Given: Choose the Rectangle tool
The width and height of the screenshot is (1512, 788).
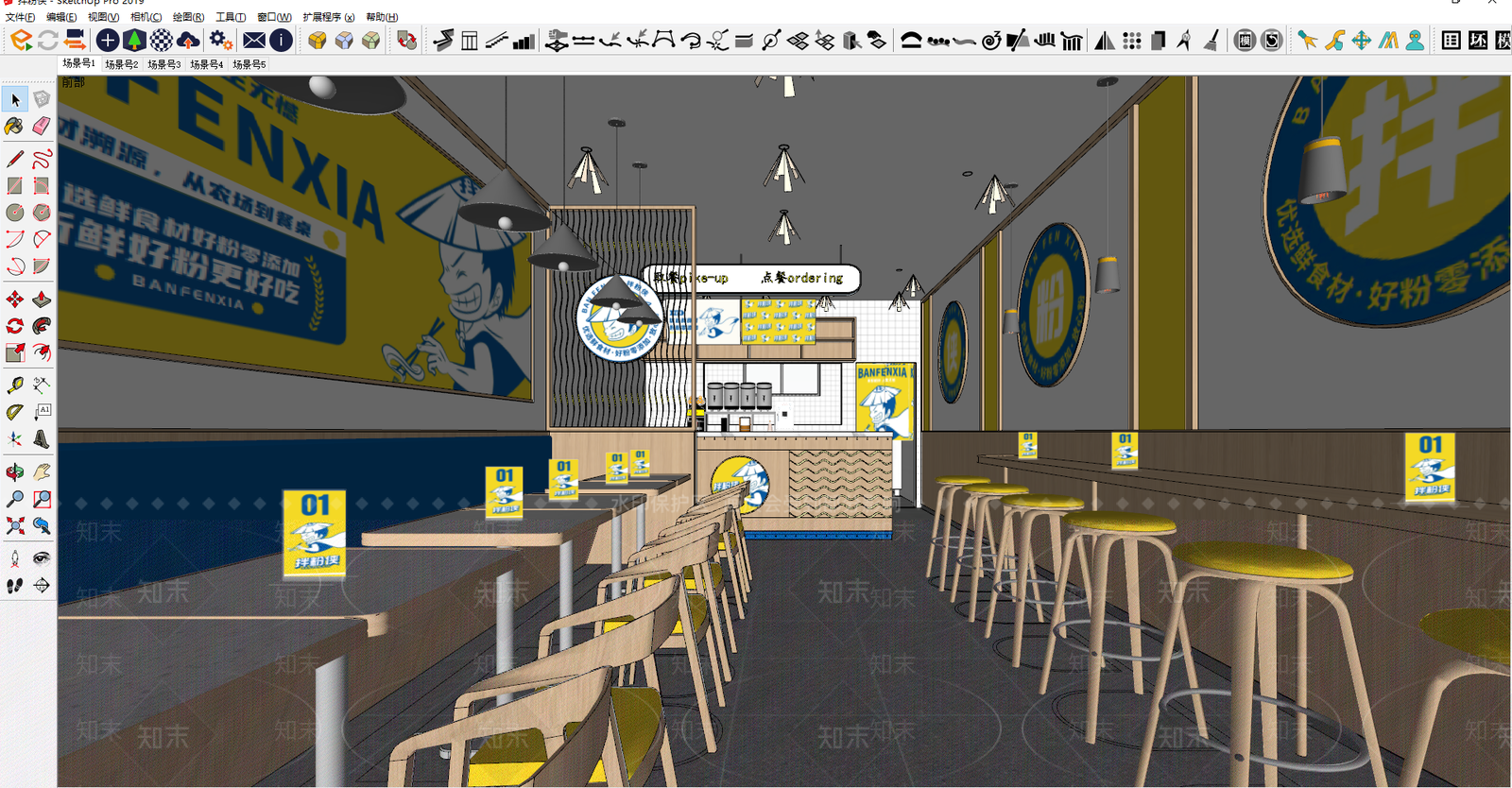Looking at the screenshot, I should coord(15,186).
